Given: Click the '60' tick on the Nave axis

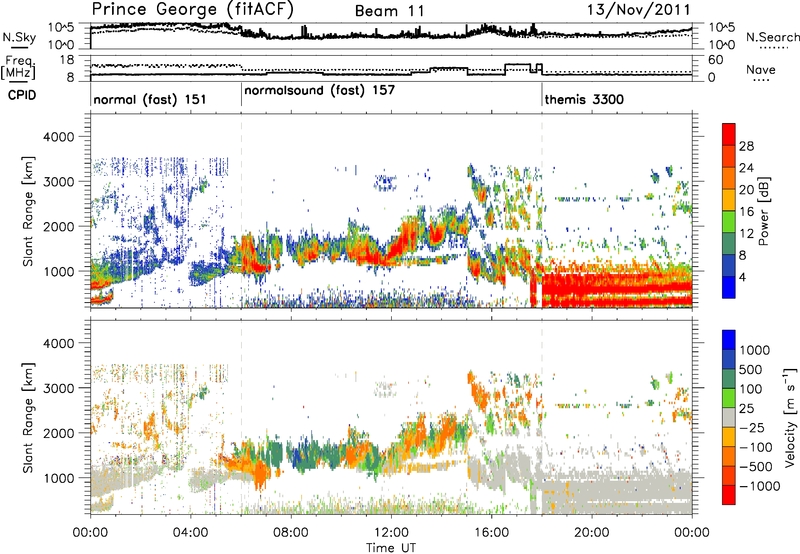Looking at the screenshot, I should pos(716,60).
